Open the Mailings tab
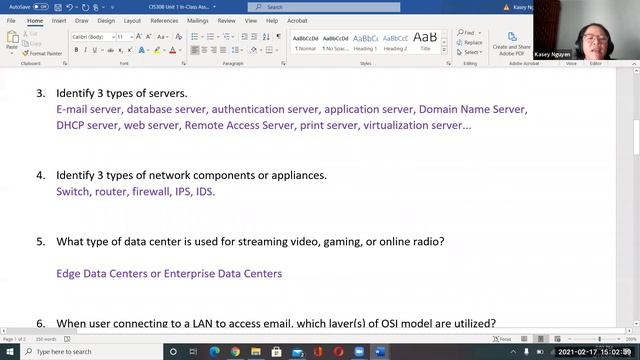The image size is (640, 360). coord(198,20)
